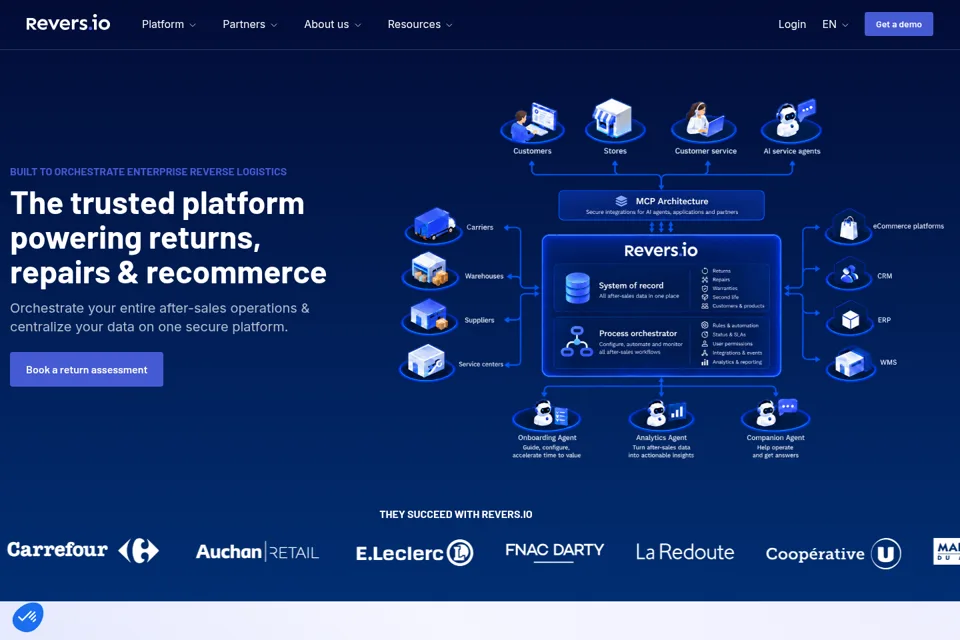The width and height of the screenshot is (960, 640).
Task: Open the EN language selector
Action: coord(834,24)
